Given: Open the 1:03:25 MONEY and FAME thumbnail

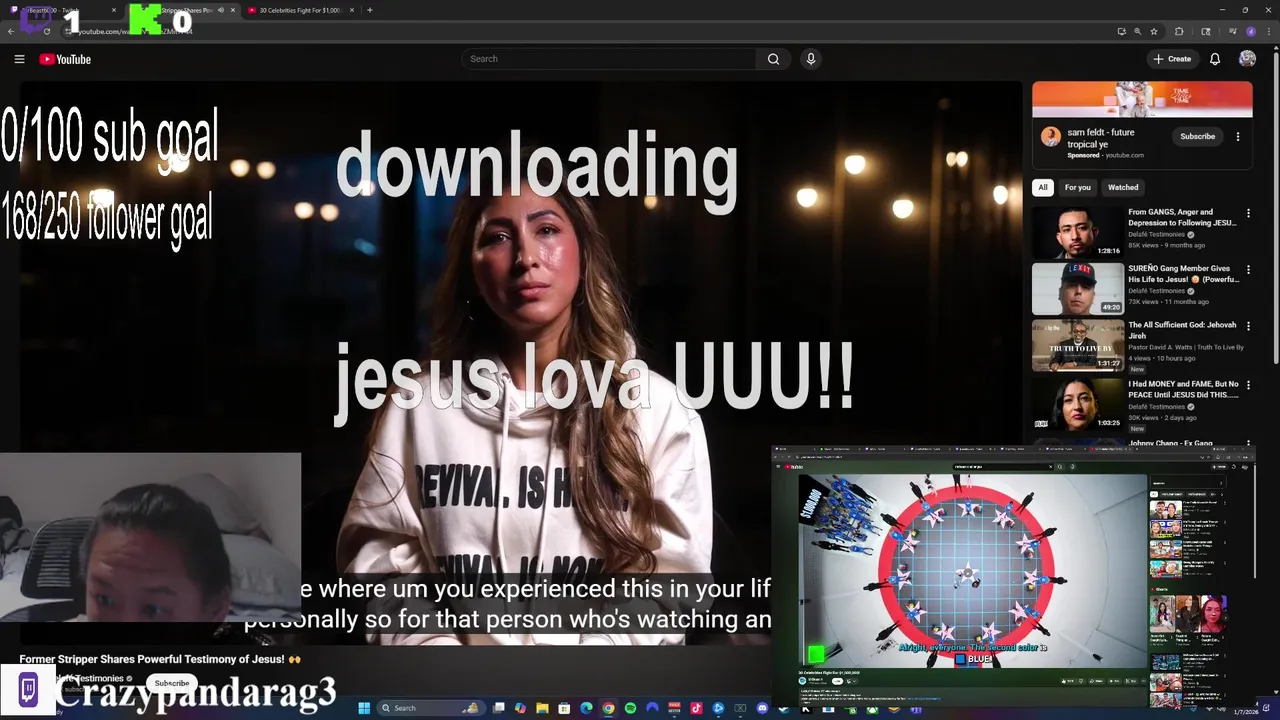Looking at the screenshot, I should coord(1078,404).
